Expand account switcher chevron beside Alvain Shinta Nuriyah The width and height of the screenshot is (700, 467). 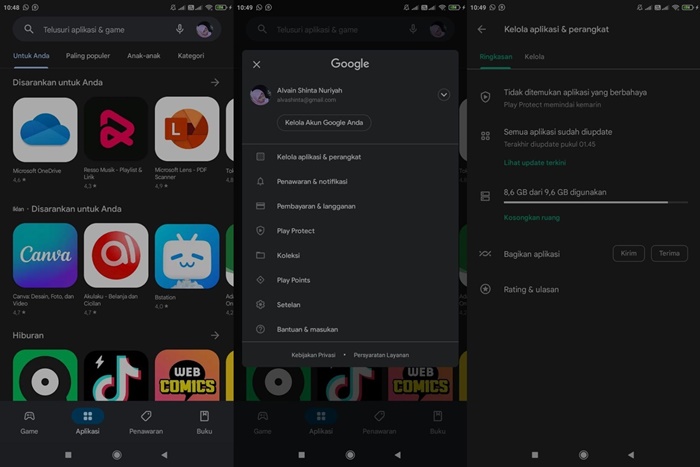[443, 95]
